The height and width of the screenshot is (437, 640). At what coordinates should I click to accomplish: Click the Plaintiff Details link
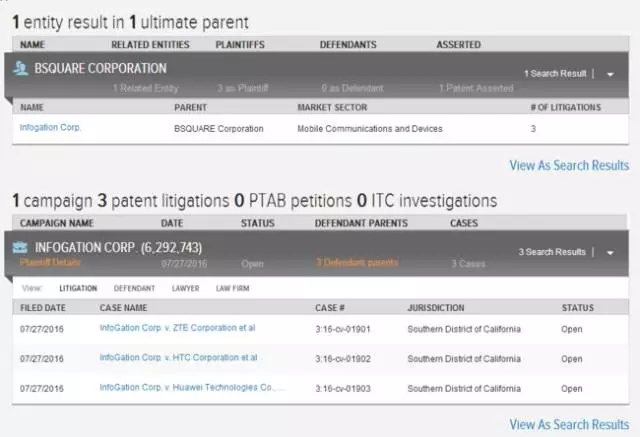click(x=50, y=263)
